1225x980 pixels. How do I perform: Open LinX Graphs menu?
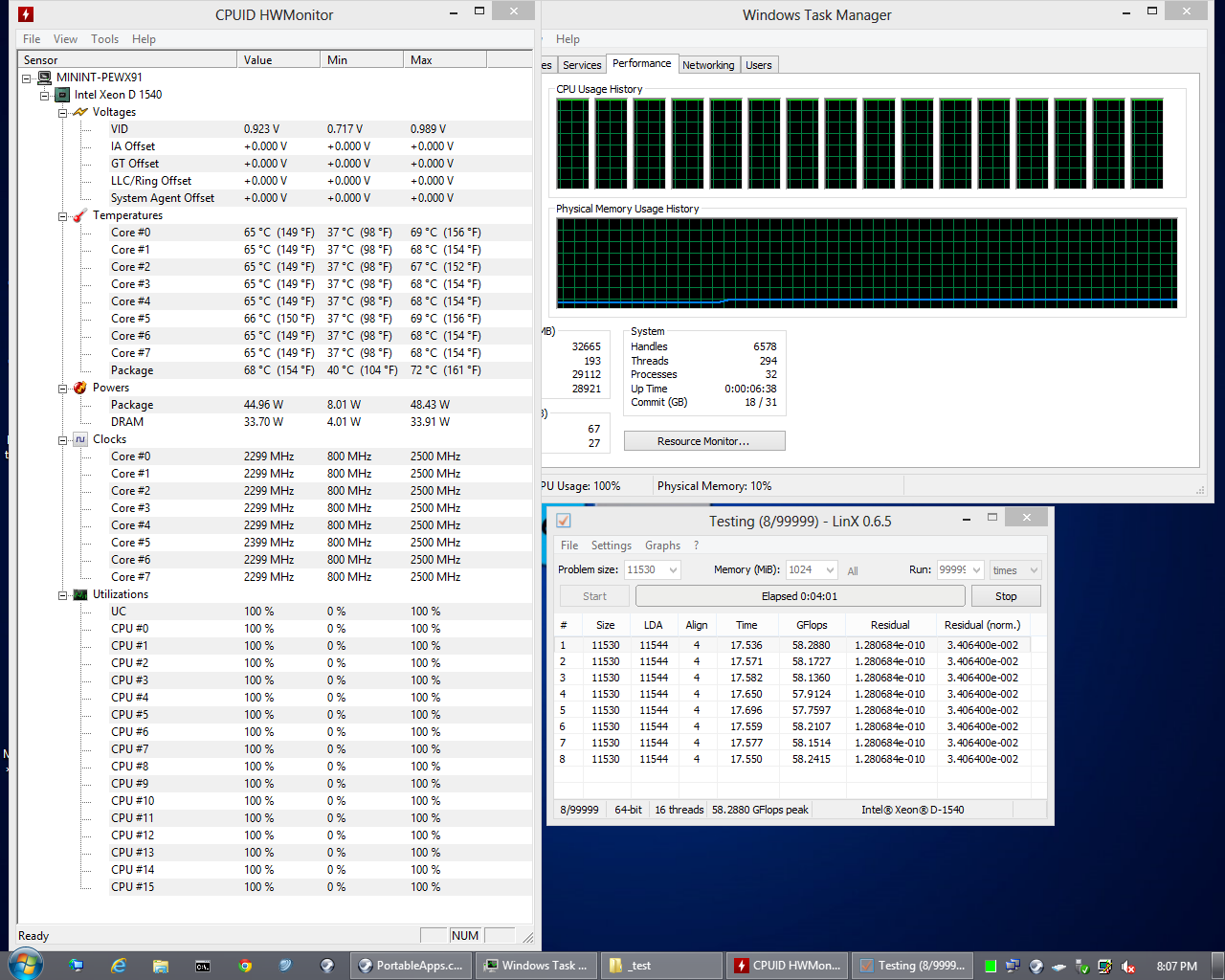pos(662,546)
